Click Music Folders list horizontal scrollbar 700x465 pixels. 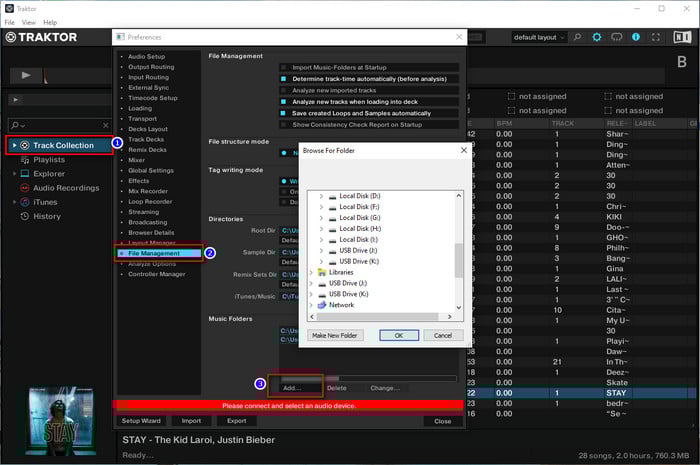[x=368, y=378]
